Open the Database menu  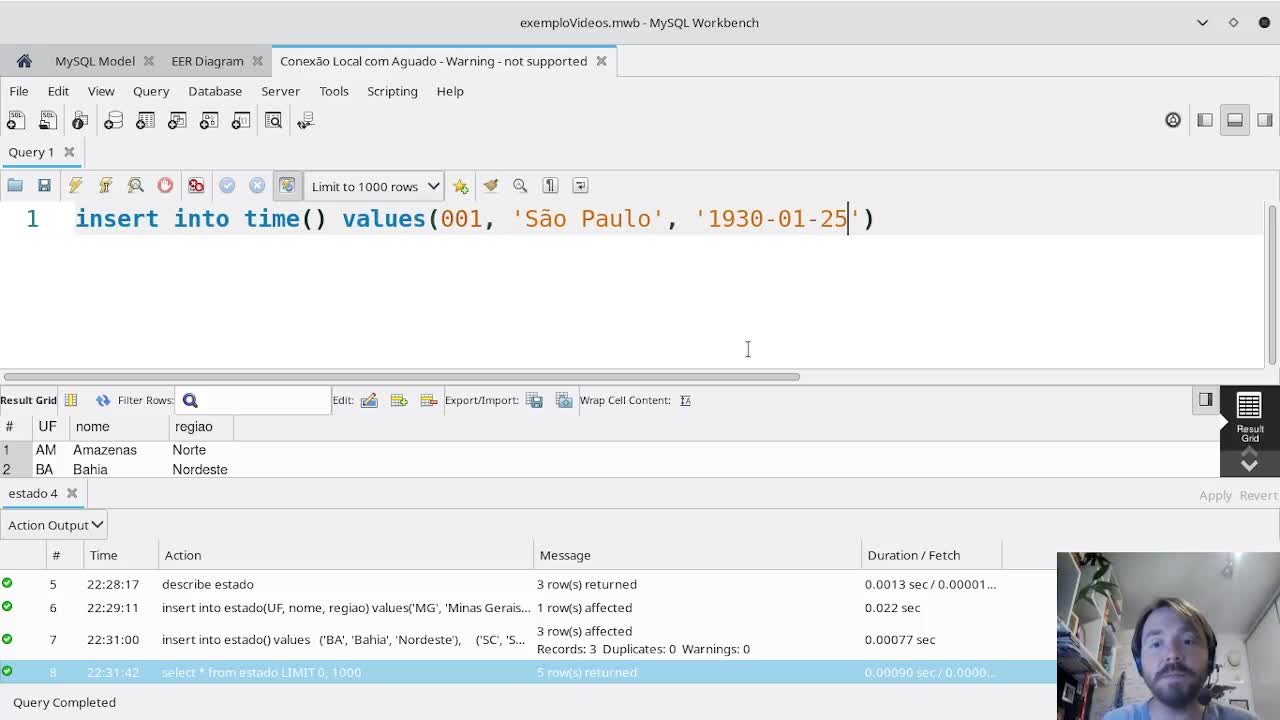coord(215,91)
